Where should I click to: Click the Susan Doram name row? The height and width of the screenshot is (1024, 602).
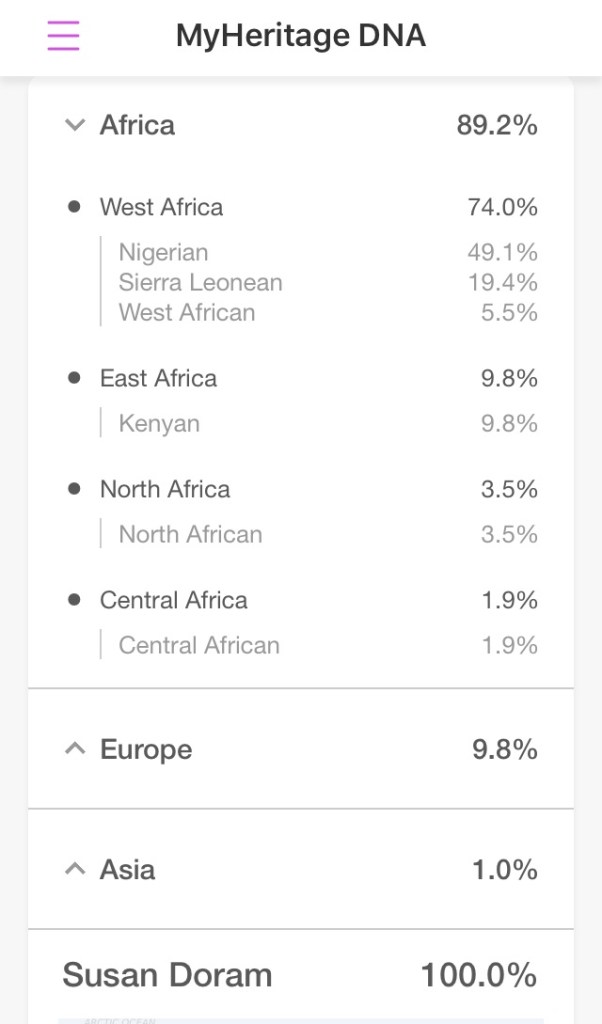167,974
